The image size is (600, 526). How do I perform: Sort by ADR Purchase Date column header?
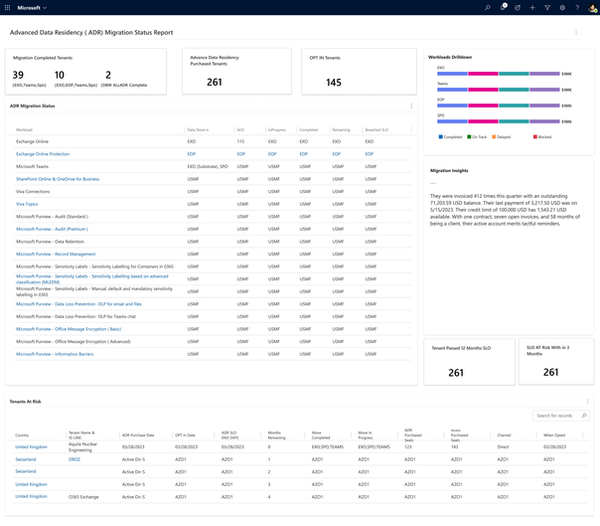[x=138, y=435]
